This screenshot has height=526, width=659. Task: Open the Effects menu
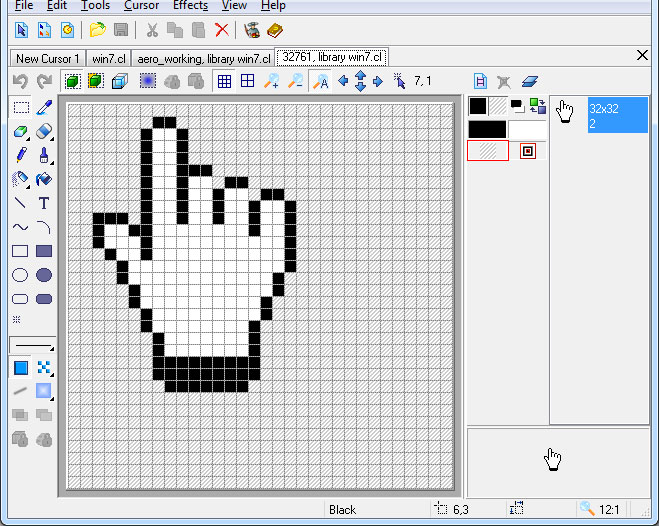click(x=190, y=5)
